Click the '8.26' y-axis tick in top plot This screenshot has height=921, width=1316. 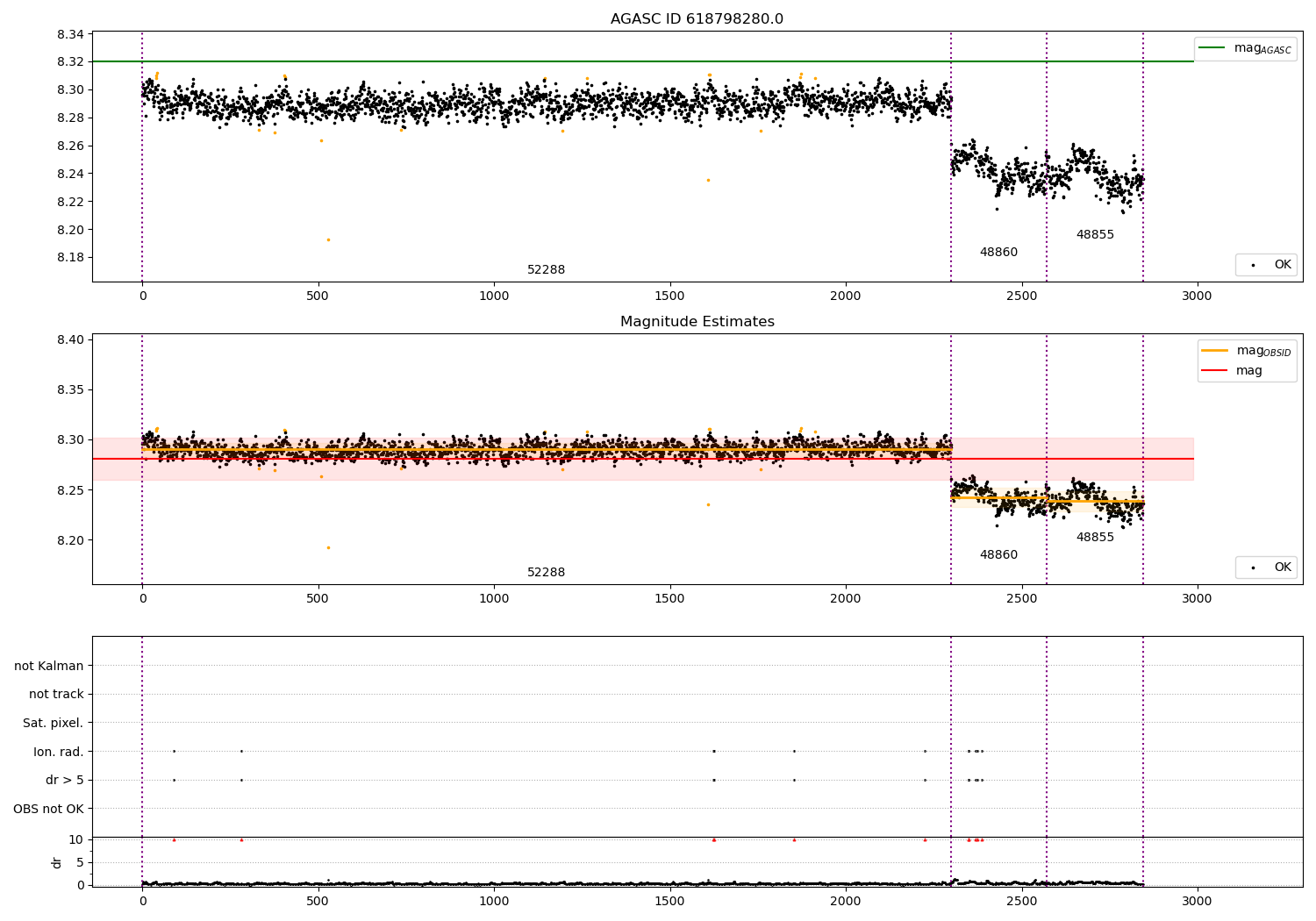69,146
